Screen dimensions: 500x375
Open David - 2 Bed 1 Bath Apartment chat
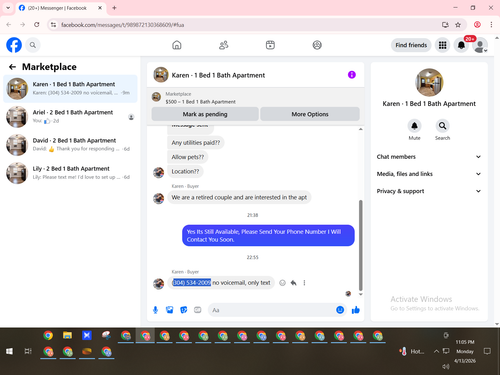pyautogui.click(x=70, y=145)
